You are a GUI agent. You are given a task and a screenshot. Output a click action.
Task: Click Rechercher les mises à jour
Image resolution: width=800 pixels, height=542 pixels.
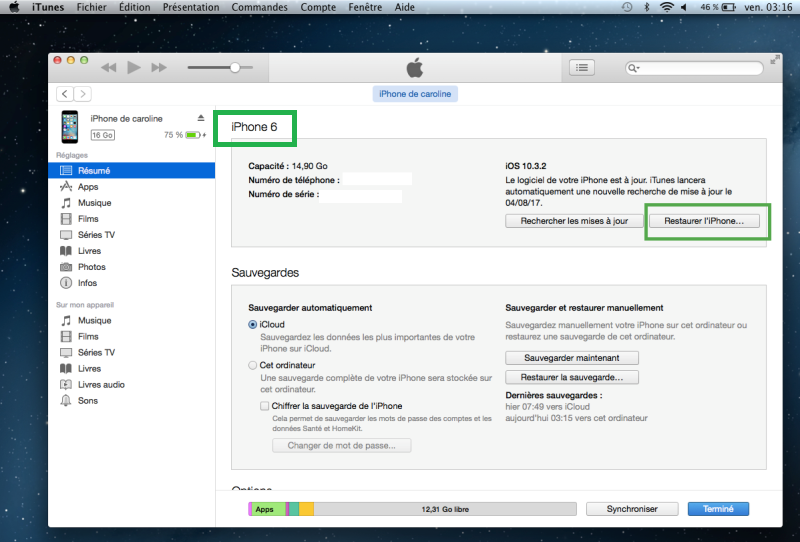point(574,221)
